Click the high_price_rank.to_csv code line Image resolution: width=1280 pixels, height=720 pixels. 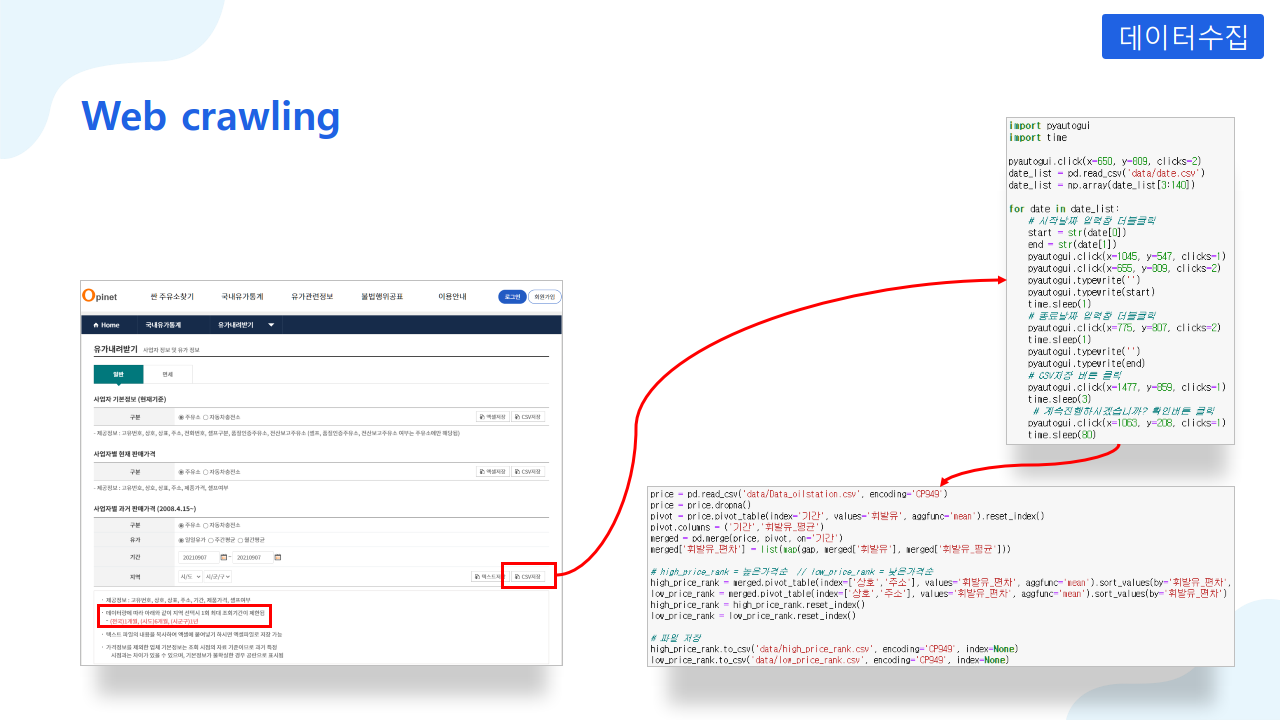coord(834,649)
